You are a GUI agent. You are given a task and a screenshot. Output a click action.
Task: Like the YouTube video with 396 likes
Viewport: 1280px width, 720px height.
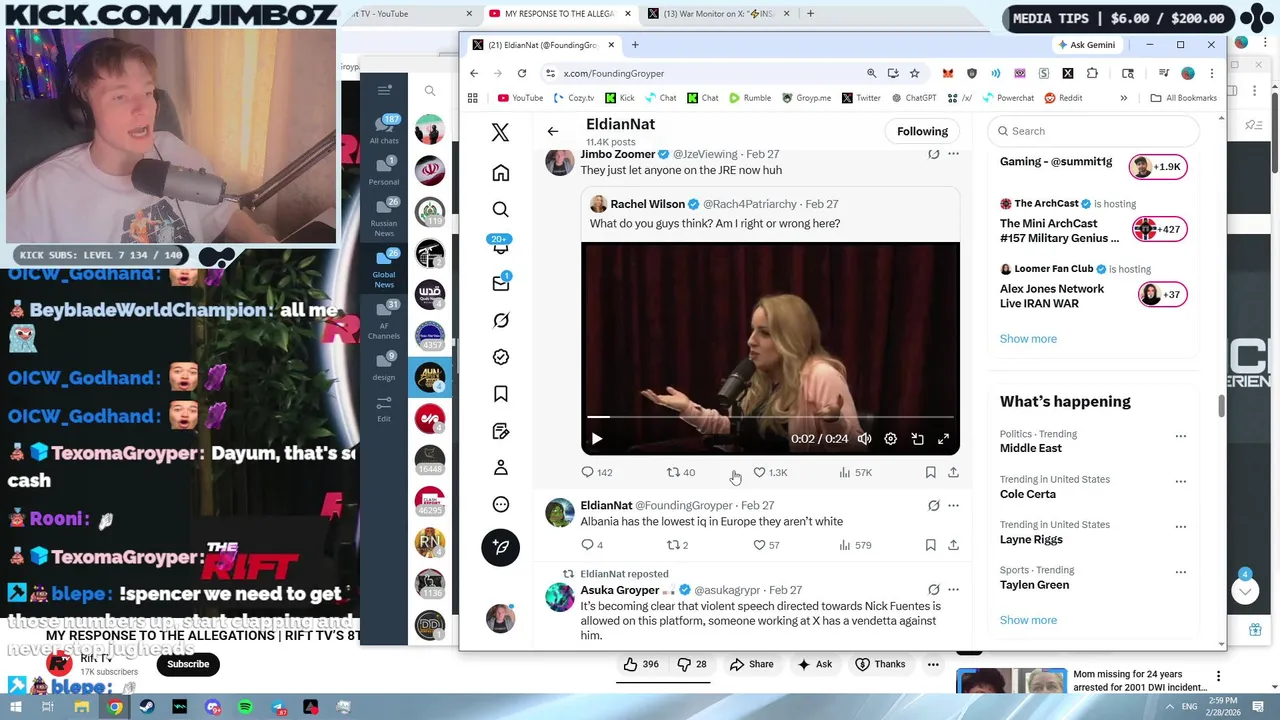(x=641, y=664)
